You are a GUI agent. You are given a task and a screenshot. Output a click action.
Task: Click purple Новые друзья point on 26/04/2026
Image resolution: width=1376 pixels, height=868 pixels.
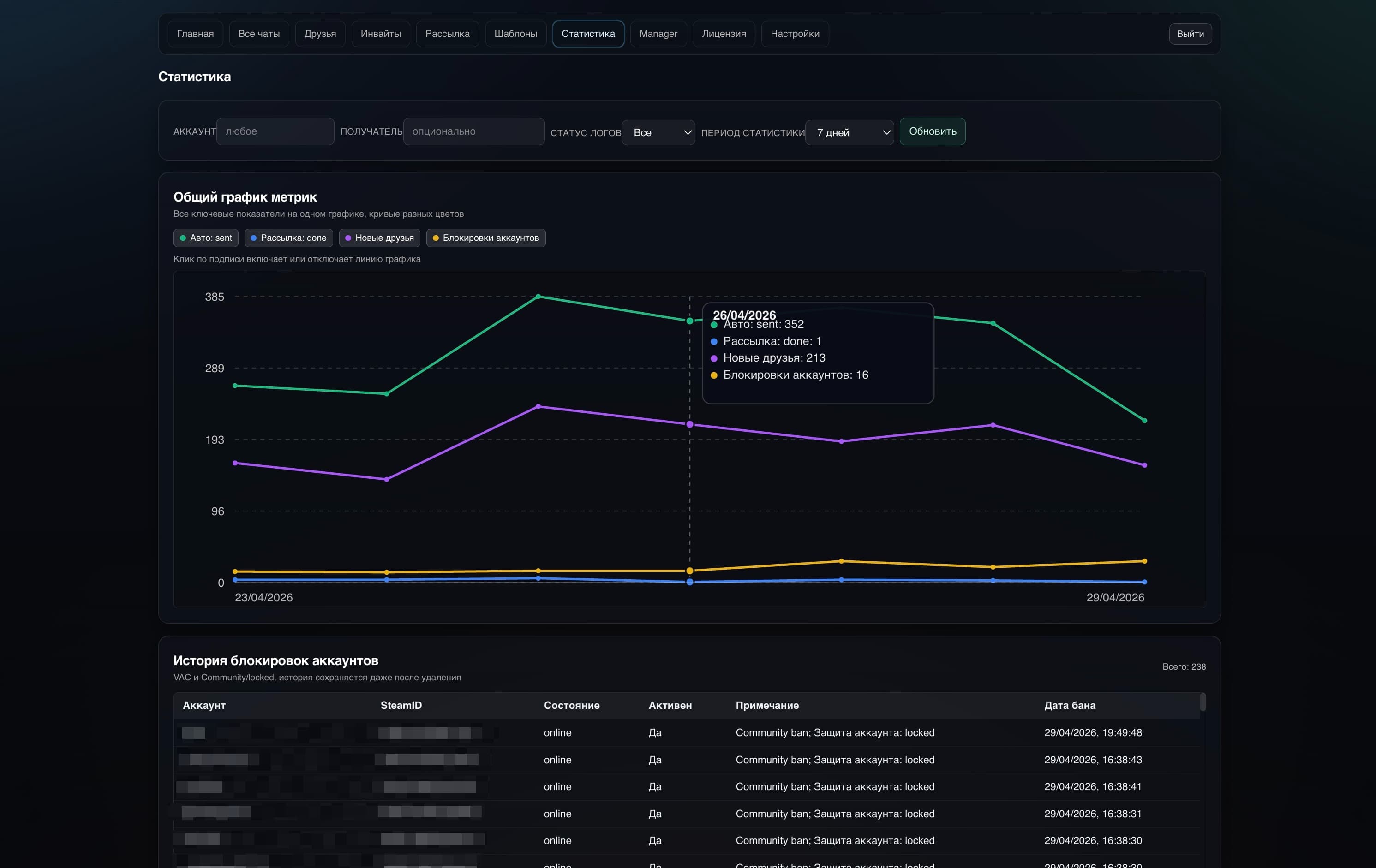tap(690, 424)
